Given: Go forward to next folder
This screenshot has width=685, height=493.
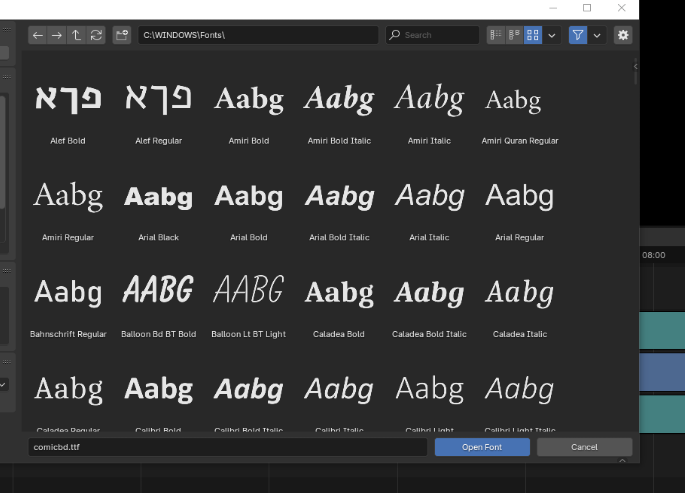Looking at the screenshot, I should pos(57,35).
